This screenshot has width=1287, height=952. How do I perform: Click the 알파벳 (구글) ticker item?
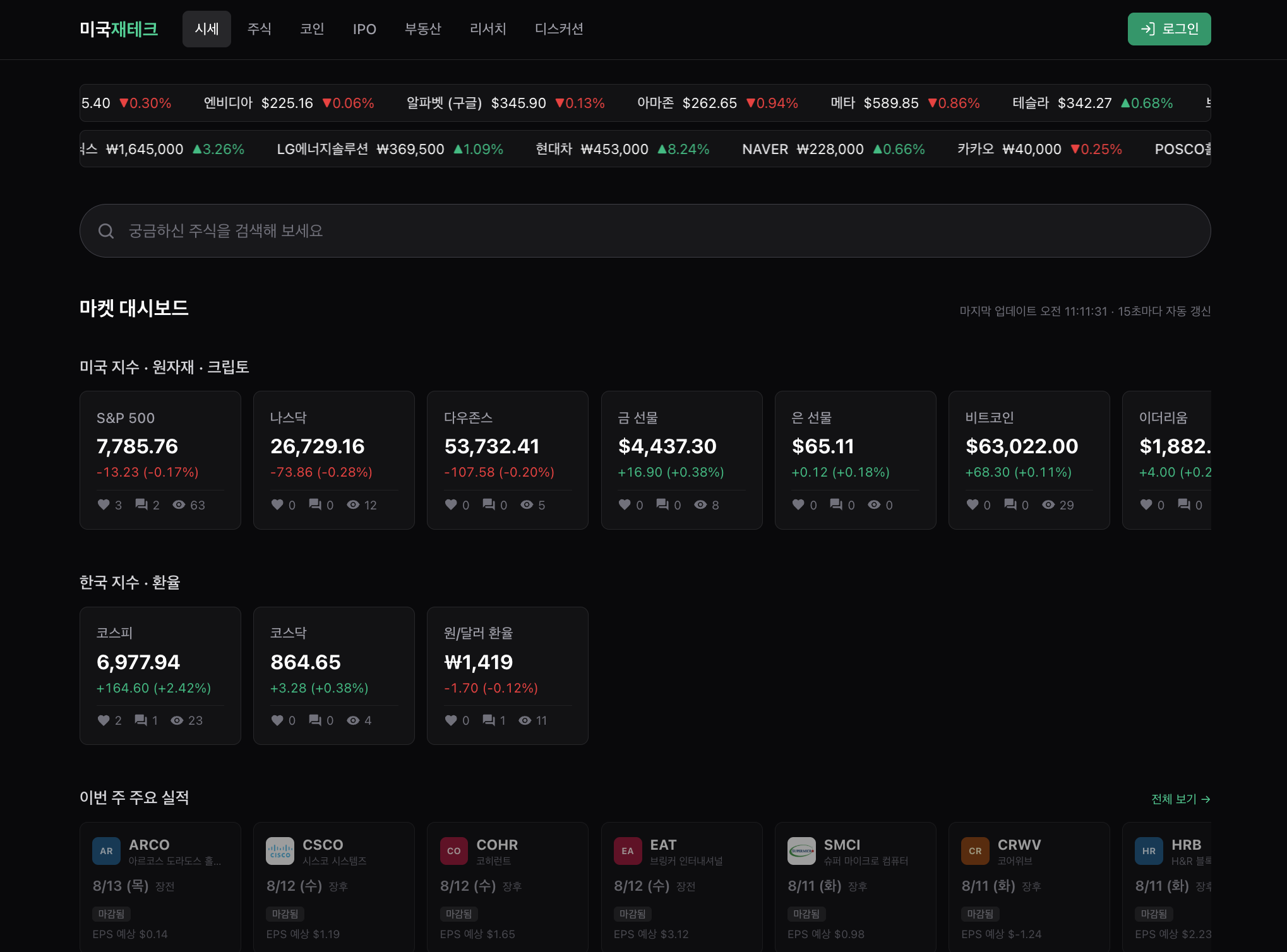tap(505, 103)
